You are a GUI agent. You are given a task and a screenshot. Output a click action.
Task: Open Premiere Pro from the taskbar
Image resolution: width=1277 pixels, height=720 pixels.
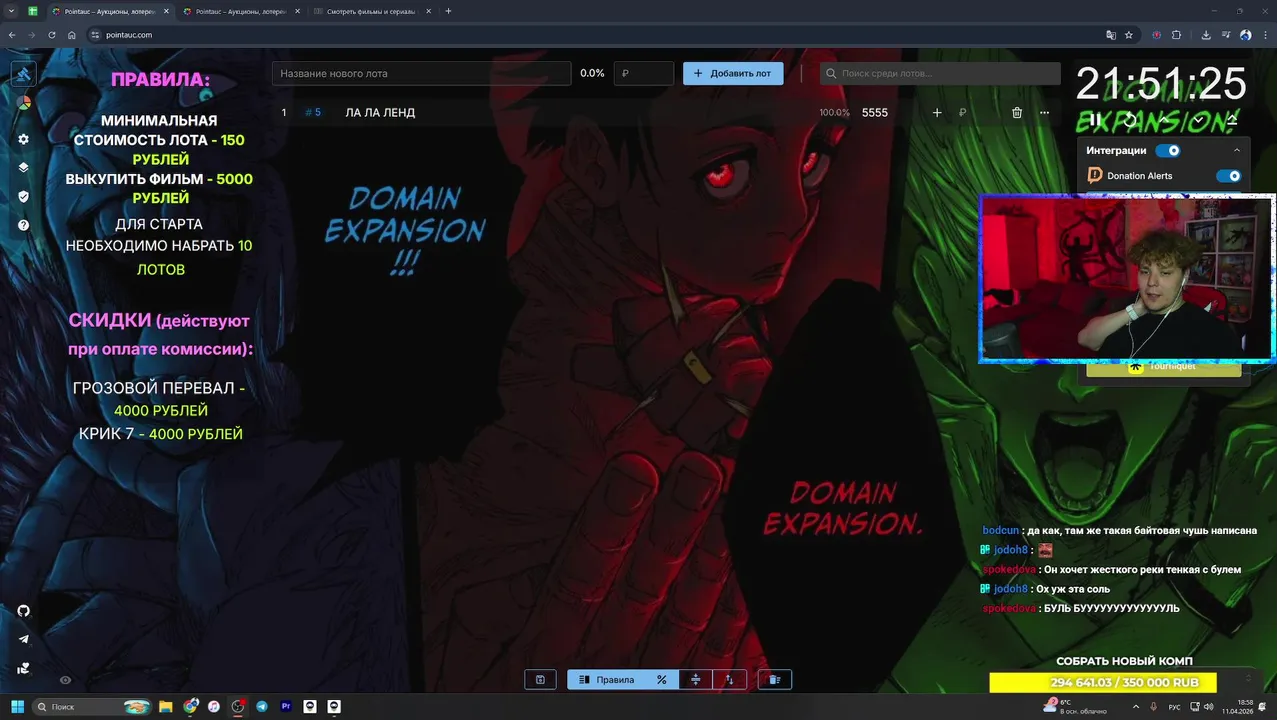(286, 707)
